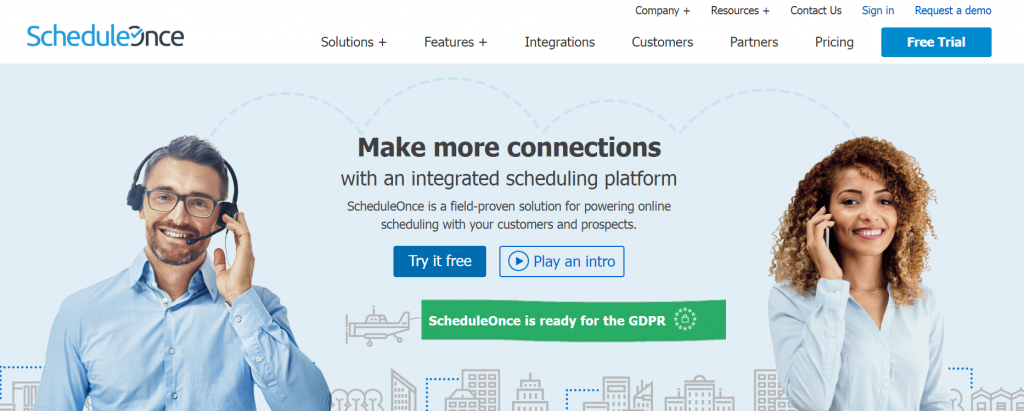Image resolution: width=1024 pixels, height=411 pixels.
Task: Expand the Solutions + menu
Action: pos(353,42)
